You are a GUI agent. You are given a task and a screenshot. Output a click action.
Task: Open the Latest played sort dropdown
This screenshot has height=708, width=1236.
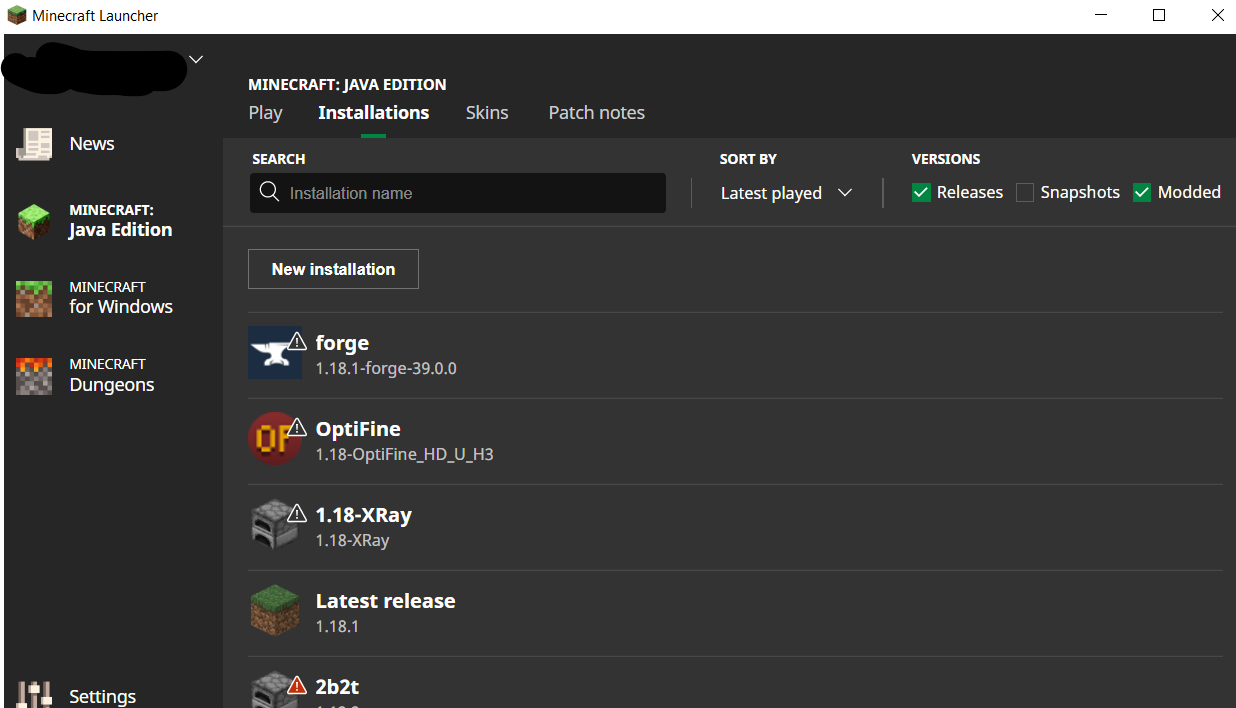[x=786, y=193]
